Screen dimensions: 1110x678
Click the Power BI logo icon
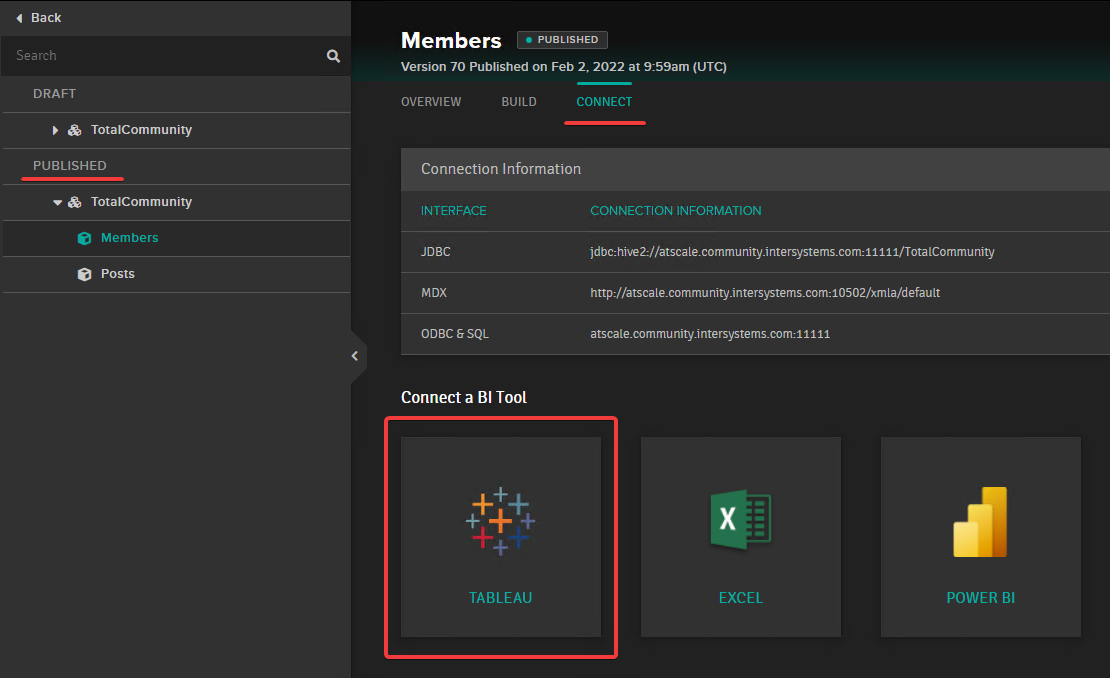980,522
